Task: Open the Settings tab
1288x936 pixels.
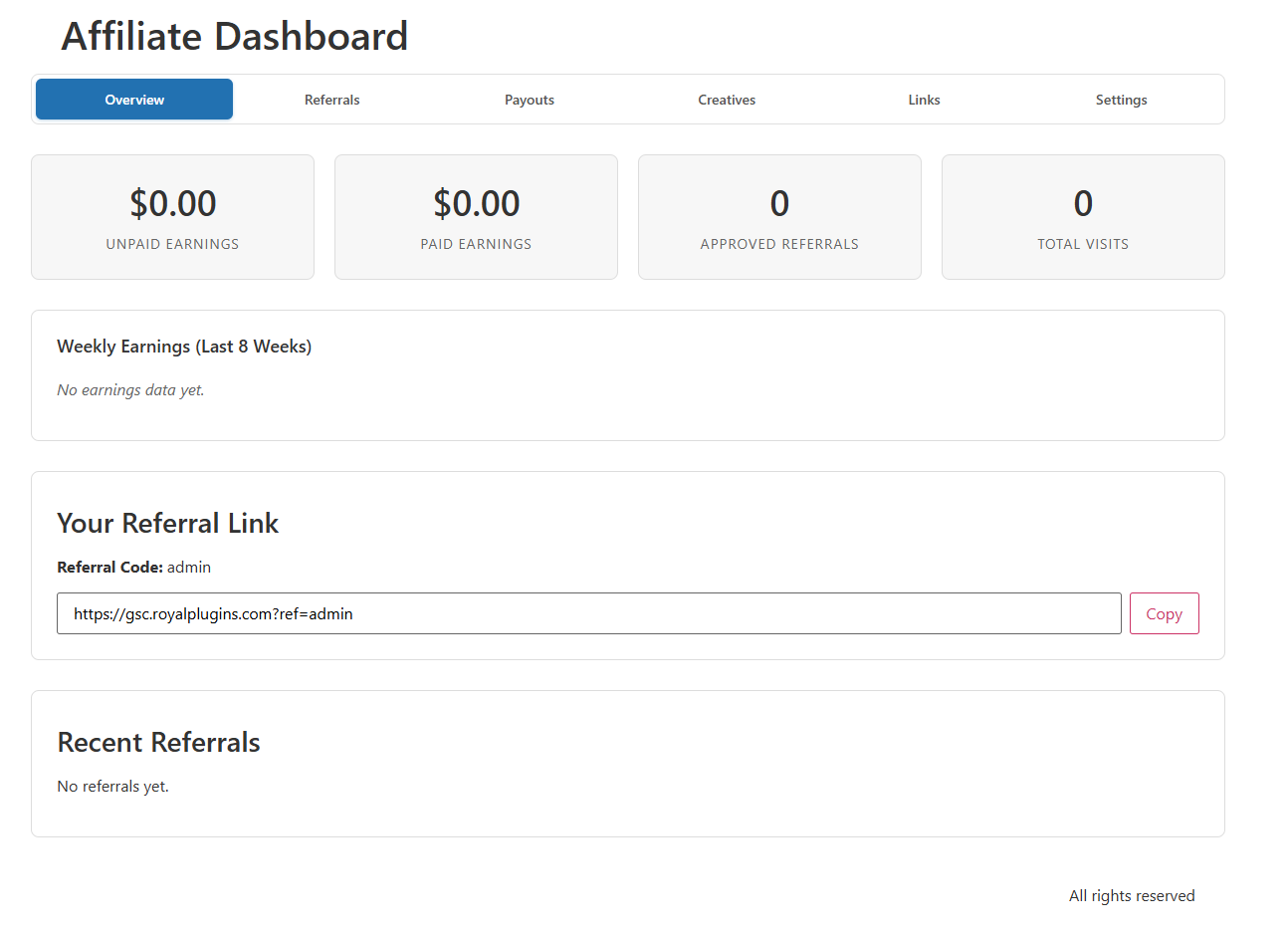Action: pos(1121,99)
